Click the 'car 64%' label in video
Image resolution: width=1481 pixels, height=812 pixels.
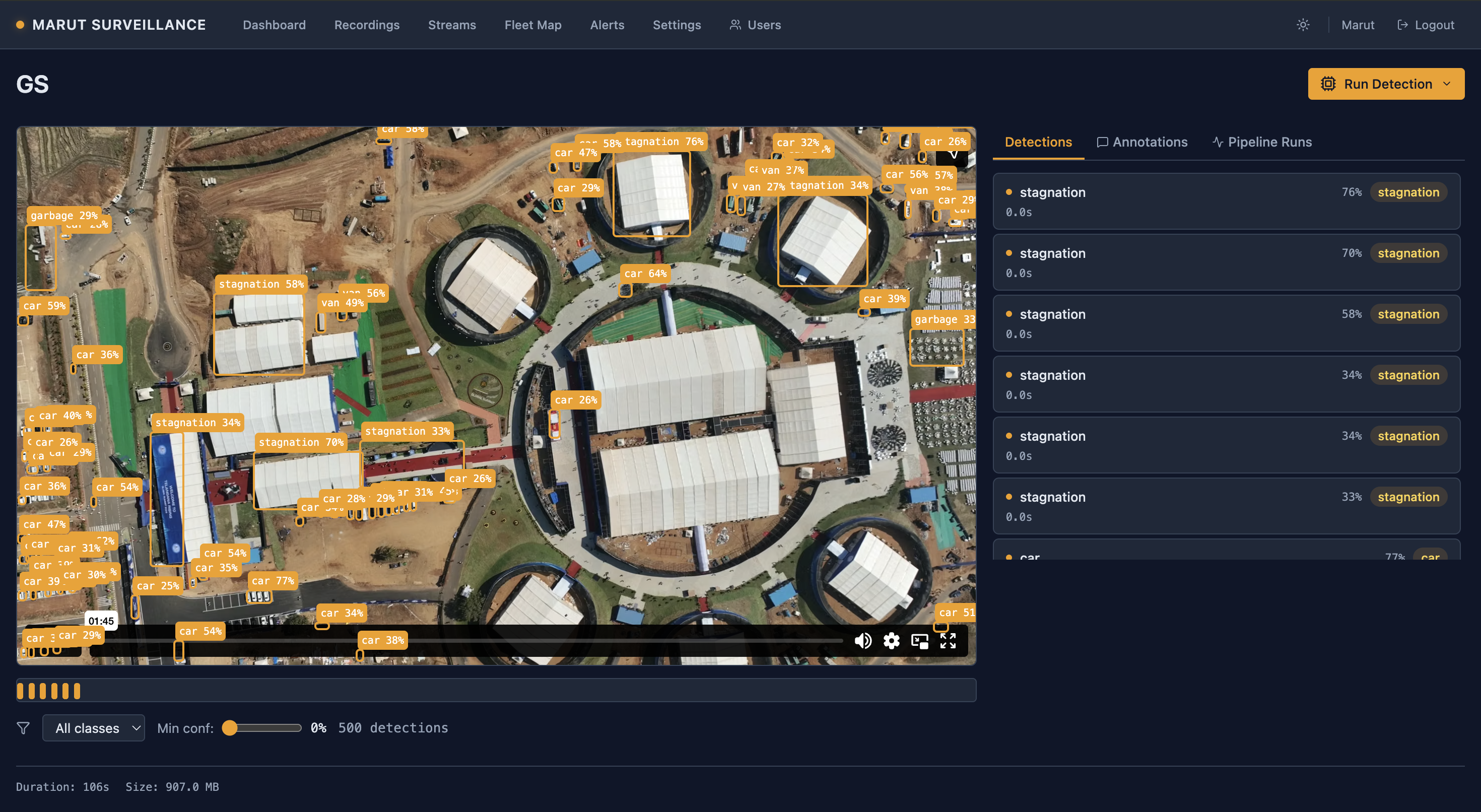[x=645, y=274]
